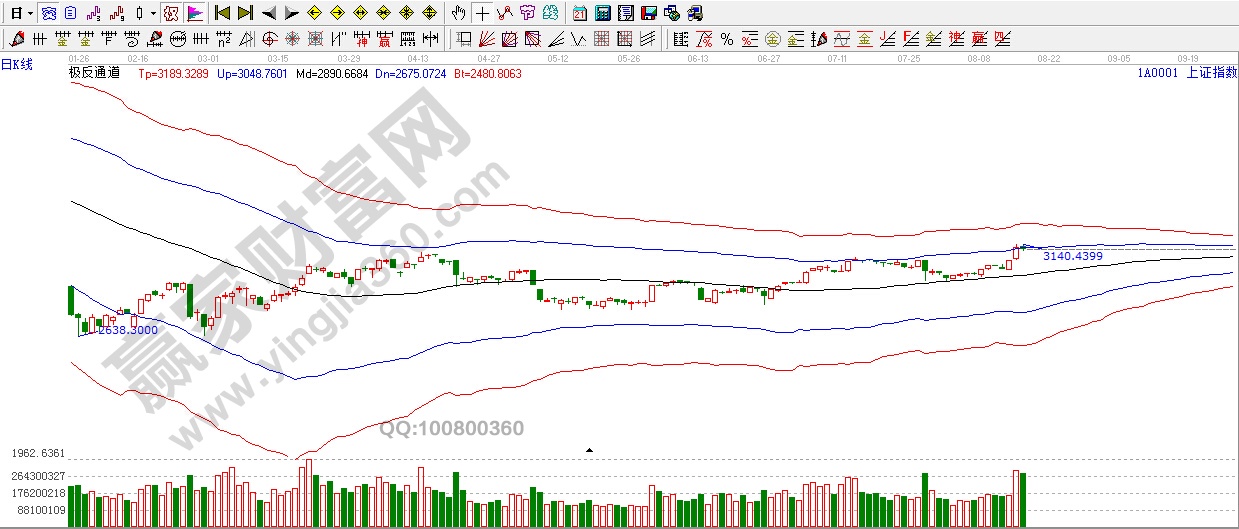Click the black left-arrow step-back icon

[x=268, y=13]
